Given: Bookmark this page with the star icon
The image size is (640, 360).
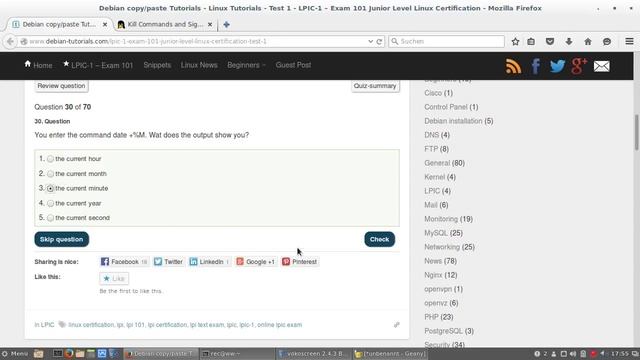Looking at the screenshot, I should (515, 41).
